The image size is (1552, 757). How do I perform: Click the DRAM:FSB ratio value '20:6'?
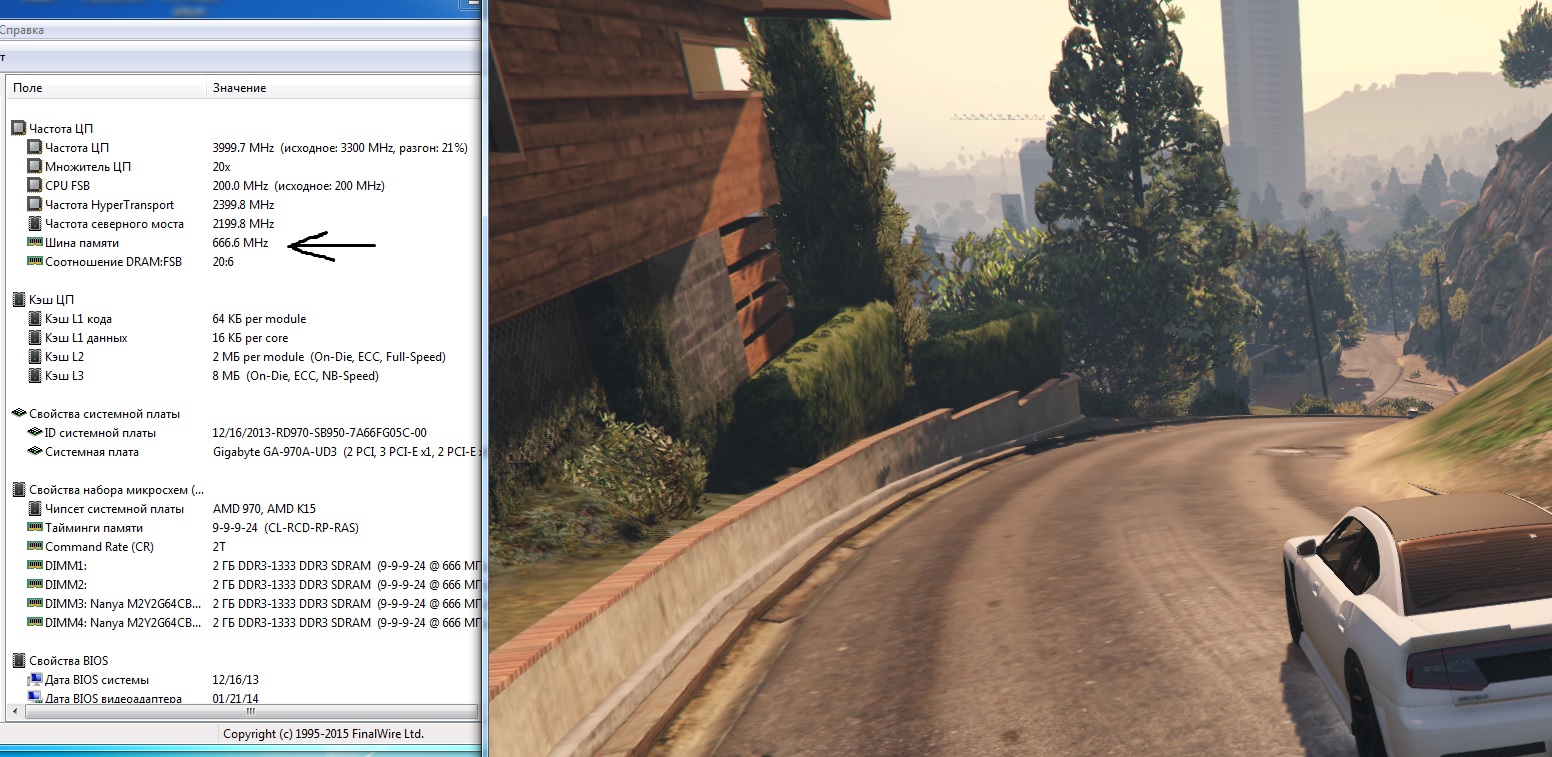(225, 262)
